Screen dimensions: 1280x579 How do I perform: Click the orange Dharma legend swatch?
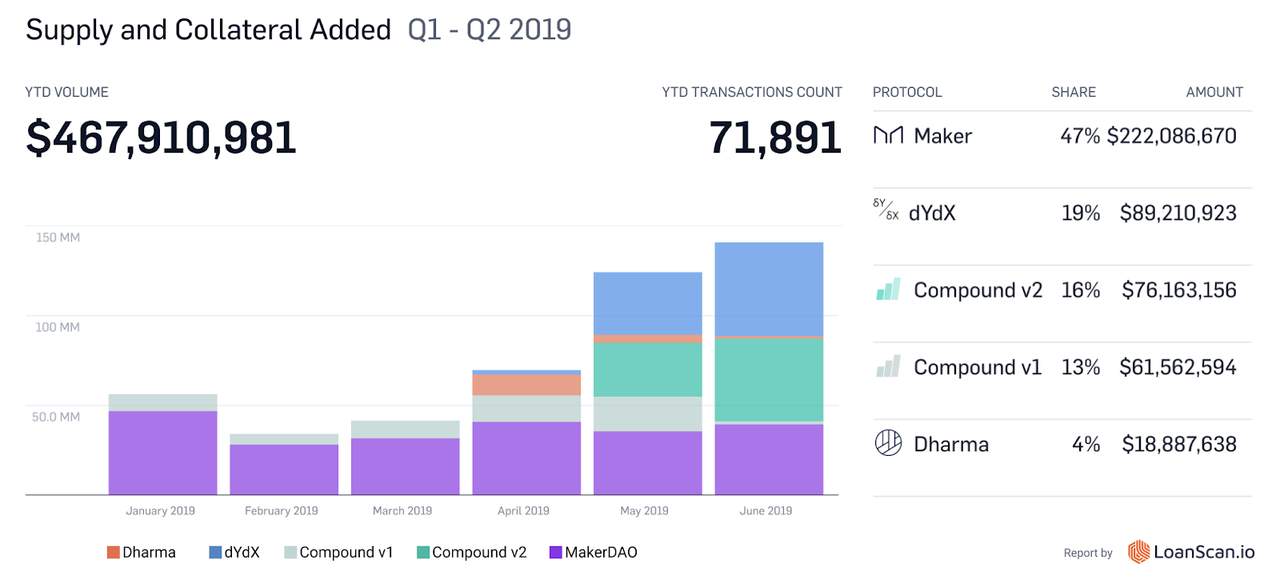(x=113, y=552)
